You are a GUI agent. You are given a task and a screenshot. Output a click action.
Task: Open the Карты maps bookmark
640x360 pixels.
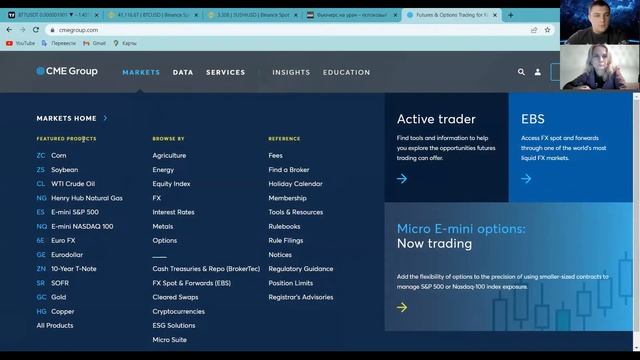pos(125,43)
